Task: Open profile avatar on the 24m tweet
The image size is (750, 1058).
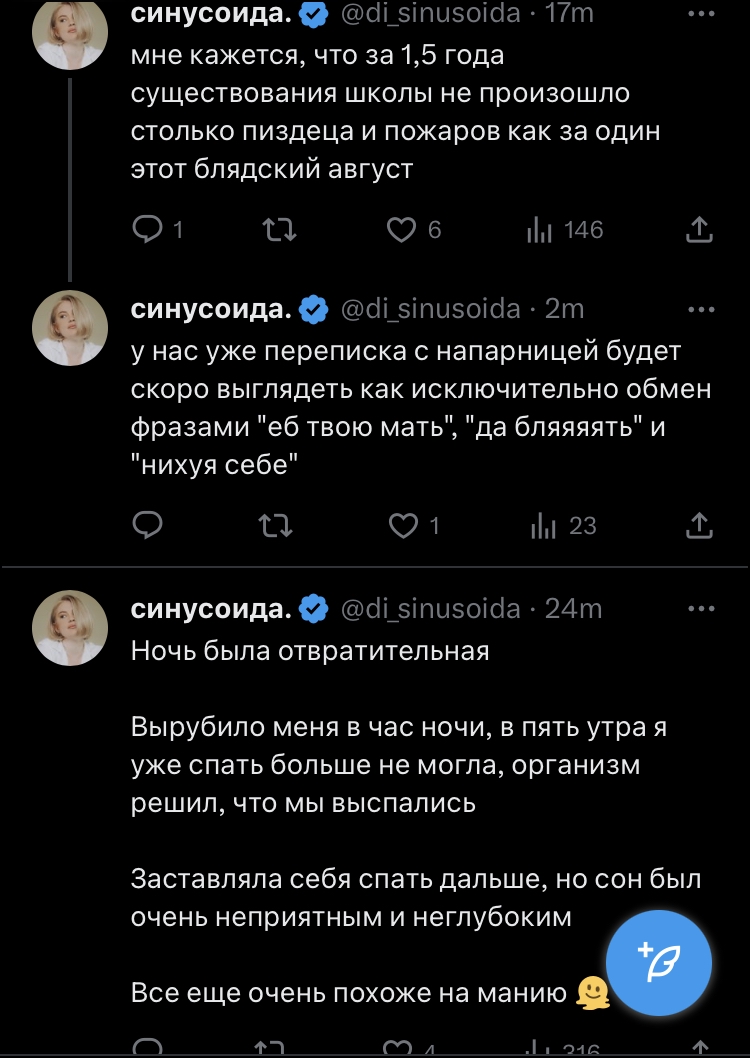Action: (70, 627)
